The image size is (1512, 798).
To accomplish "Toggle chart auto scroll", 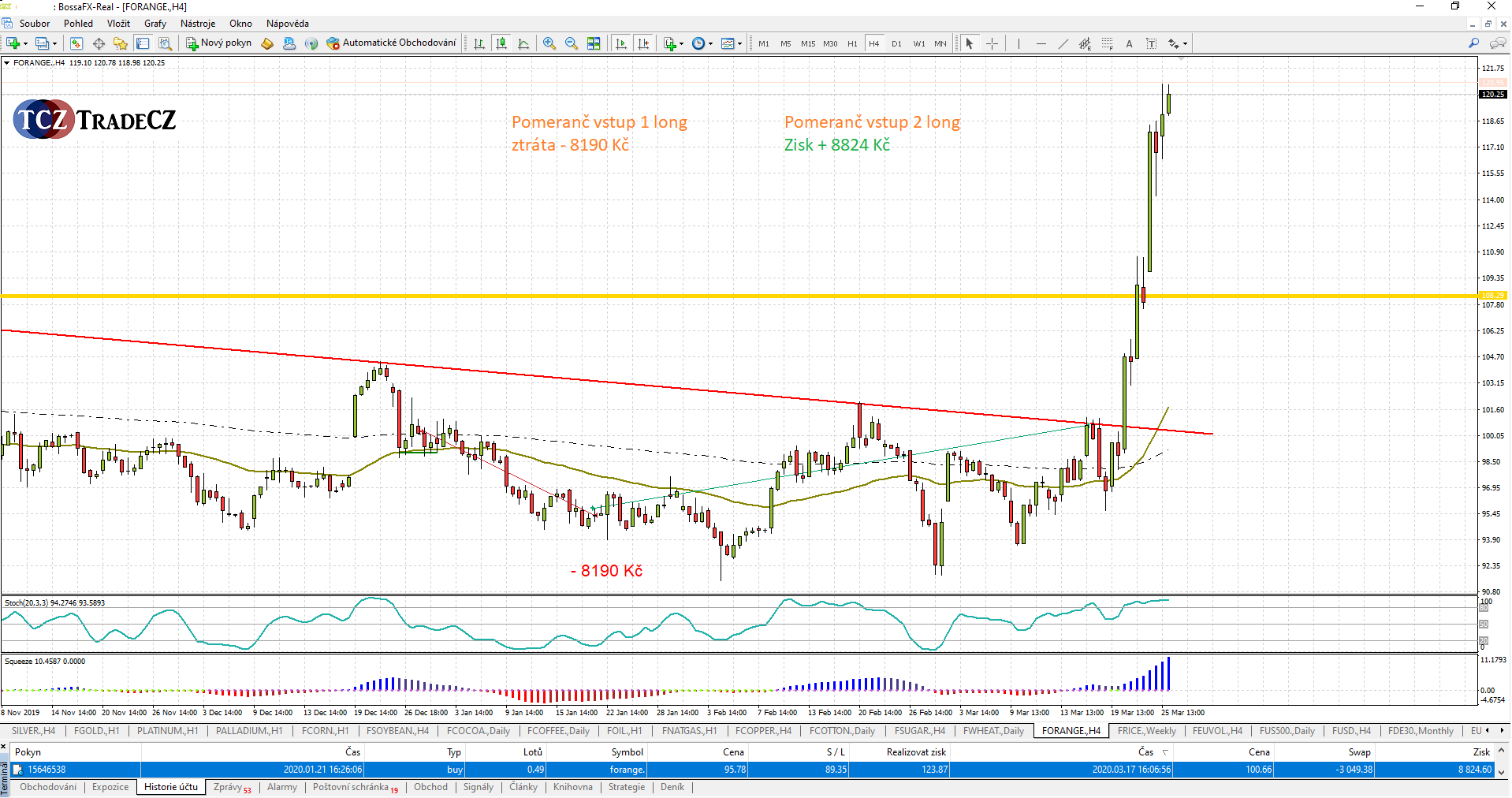I will point(621,43).
